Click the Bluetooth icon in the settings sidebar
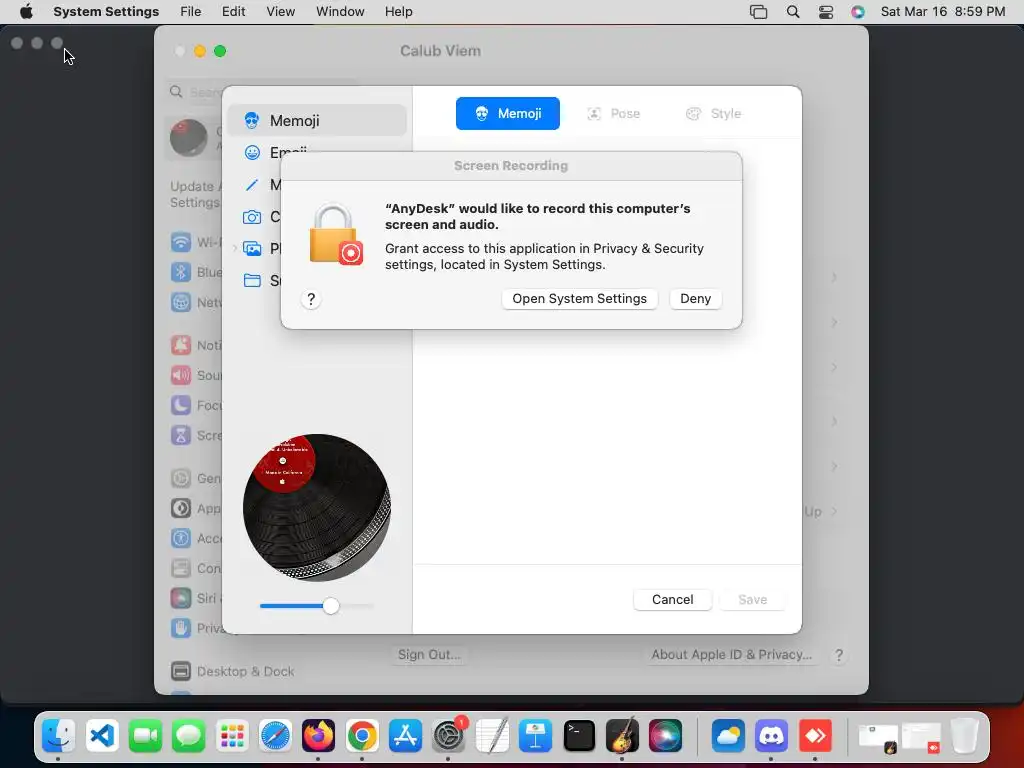The image size is (1024, 768). click(x=181, y=272)
